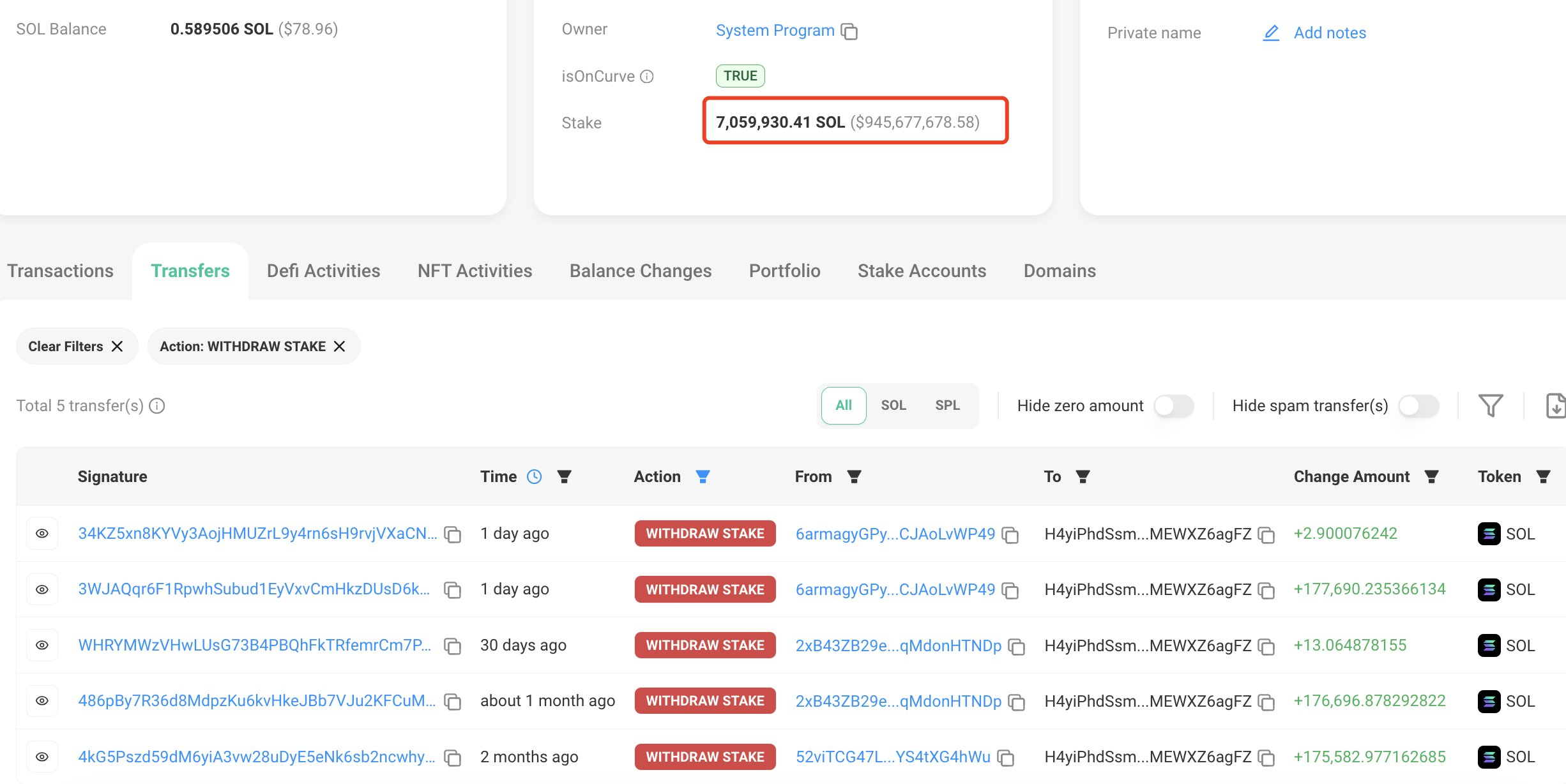Switch time display with clock icon
1566x784 pixels.
(534, 476)
